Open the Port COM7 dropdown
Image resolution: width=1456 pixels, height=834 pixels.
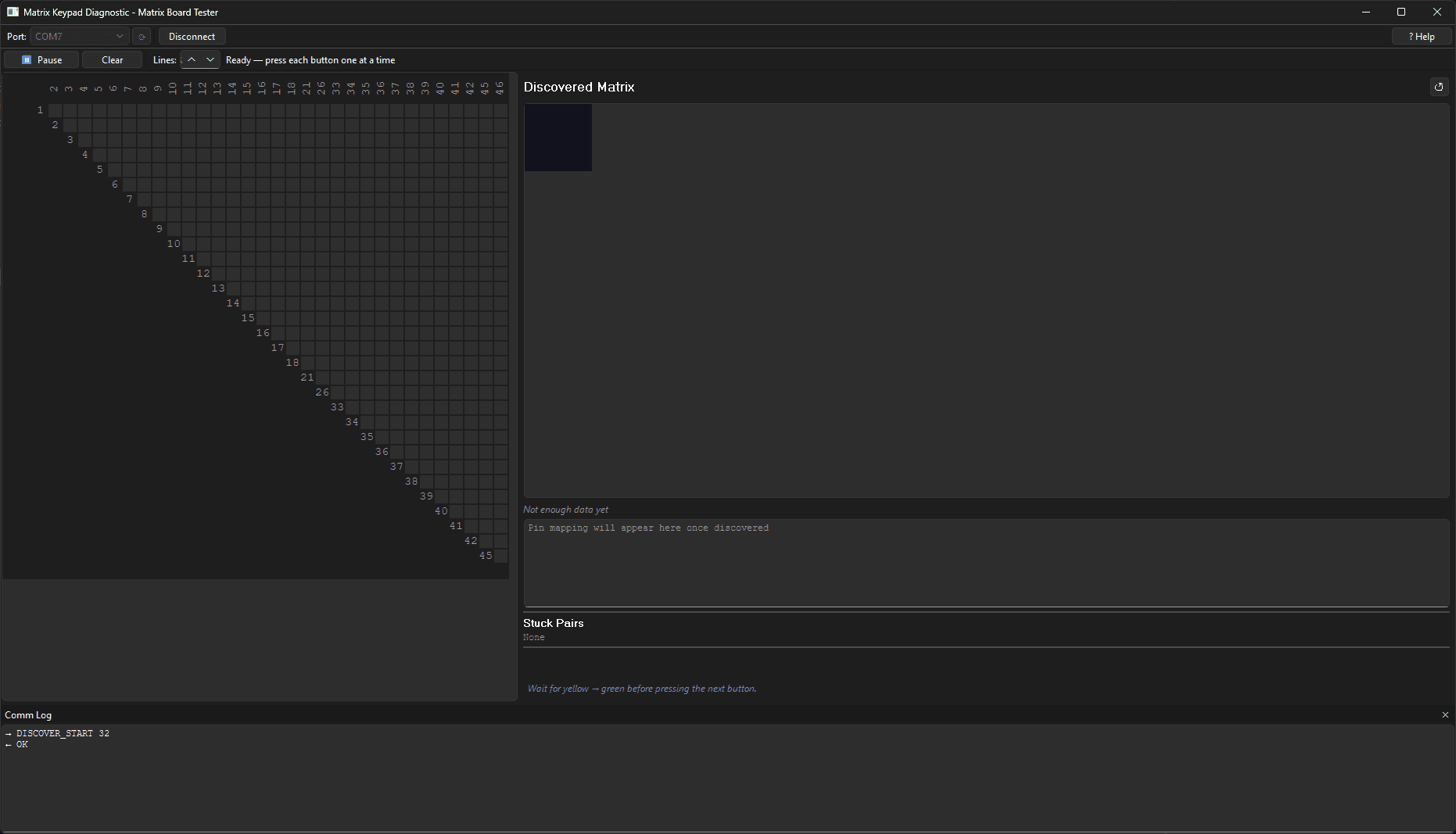pyautogui.click(x=79, y=37)
